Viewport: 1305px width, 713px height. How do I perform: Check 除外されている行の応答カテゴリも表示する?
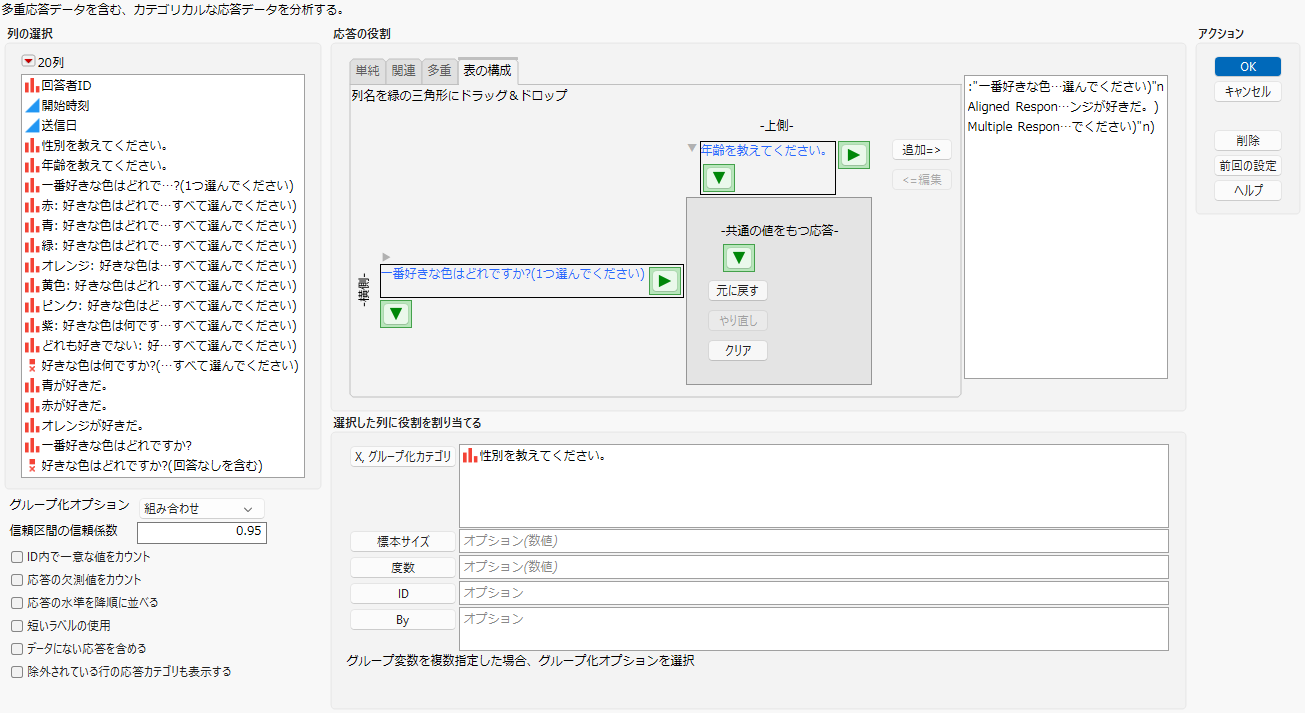click(x=17, y=672)
